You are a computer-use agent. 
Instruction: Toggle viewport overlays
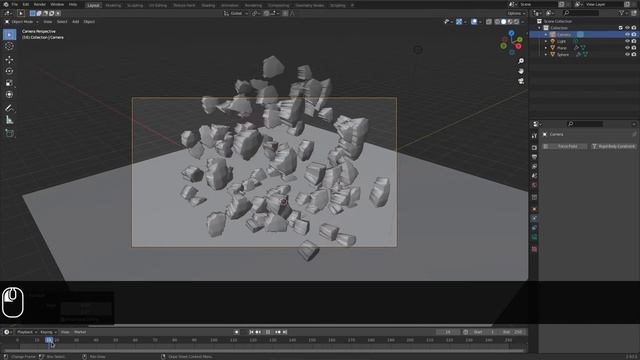click(x=474, y=22)
